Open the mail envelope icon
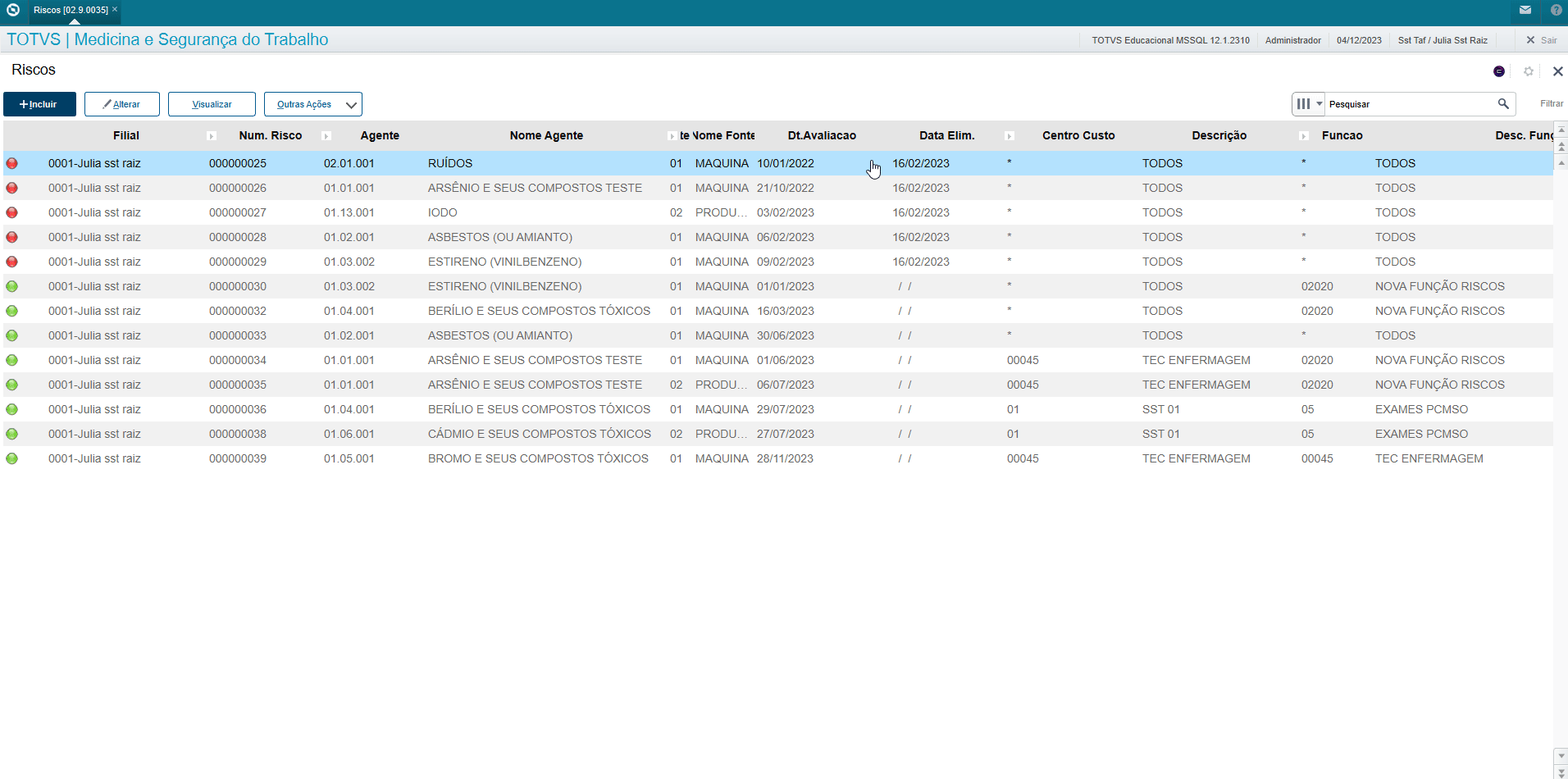Viewport: 1568px width, 779px height. click(x=1525, y=10)
